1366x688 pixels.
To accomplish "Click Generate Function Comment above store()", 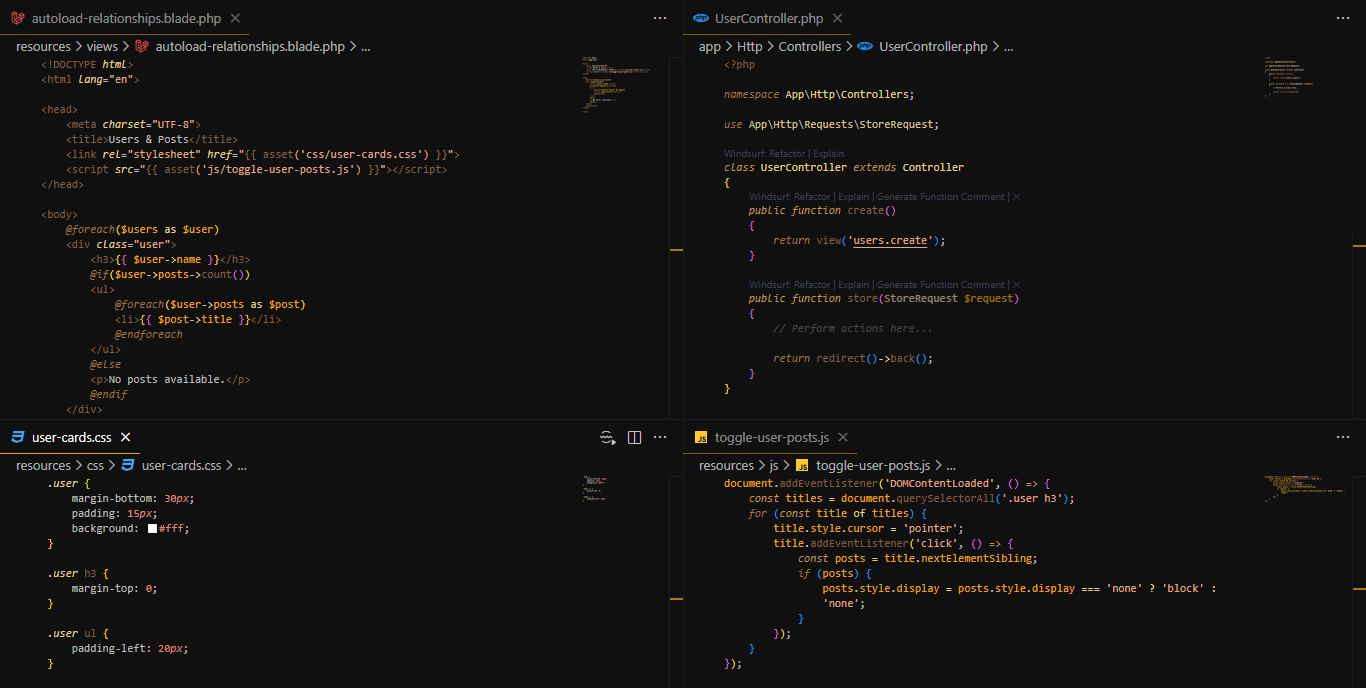I will click(x=940, y=285).
